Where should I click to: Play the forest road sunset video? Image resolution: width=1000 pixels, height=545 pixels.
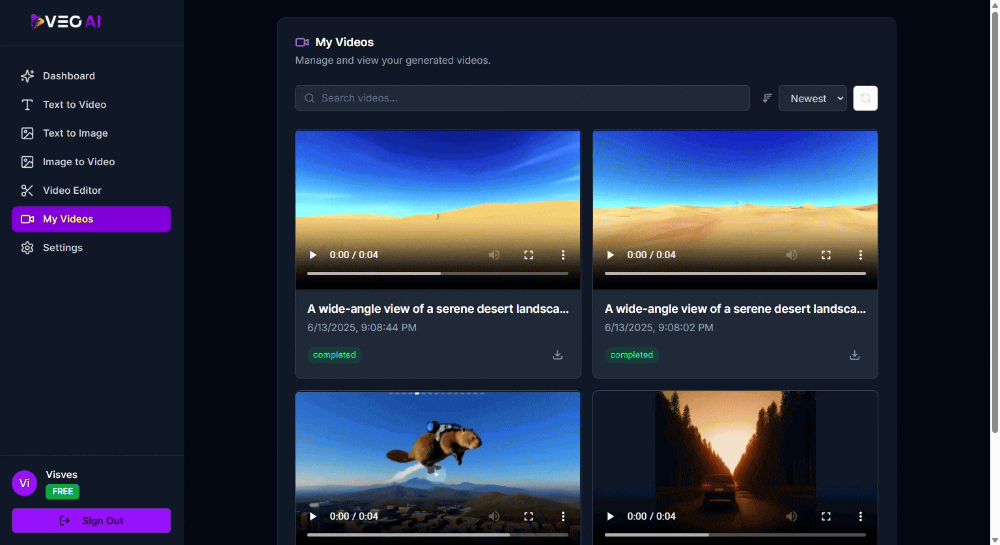click(x=610, y=516)
